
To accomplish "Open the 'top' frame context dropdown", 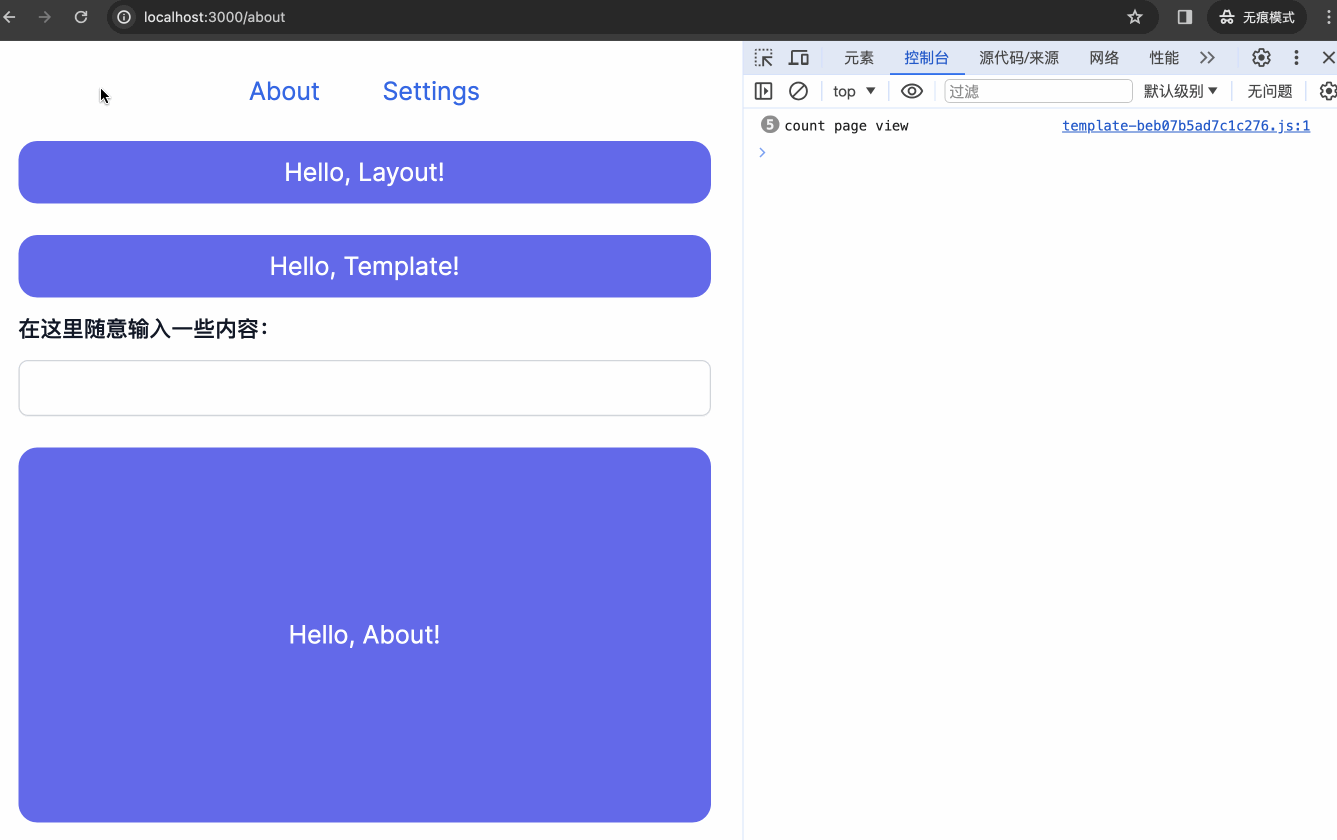I will click(852, 91).
